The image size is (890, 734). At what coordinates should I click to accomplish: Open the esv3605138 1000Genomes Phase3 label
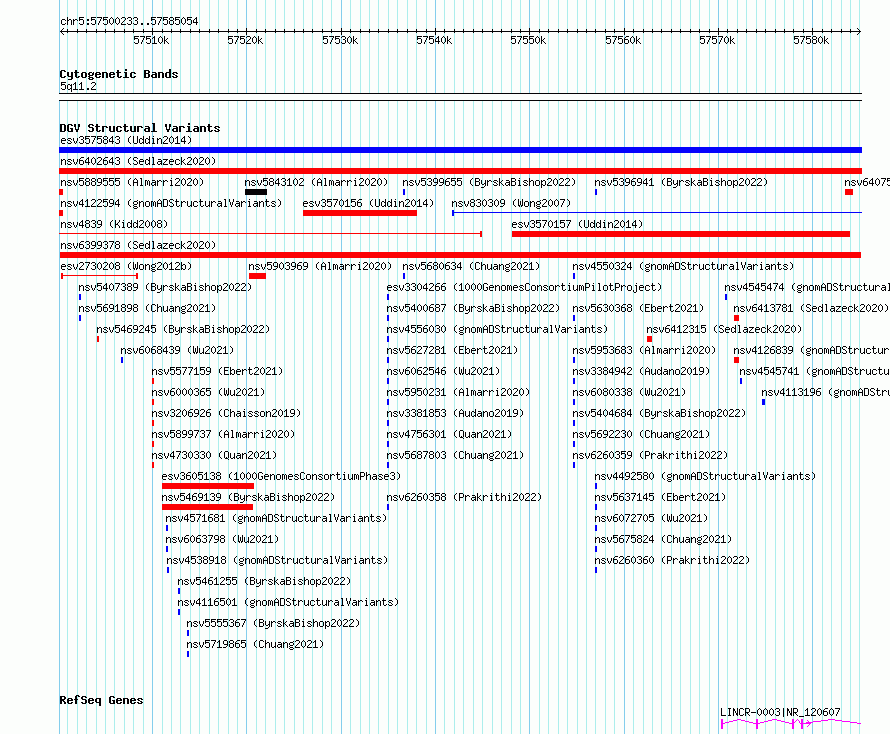tap(281, 476)
